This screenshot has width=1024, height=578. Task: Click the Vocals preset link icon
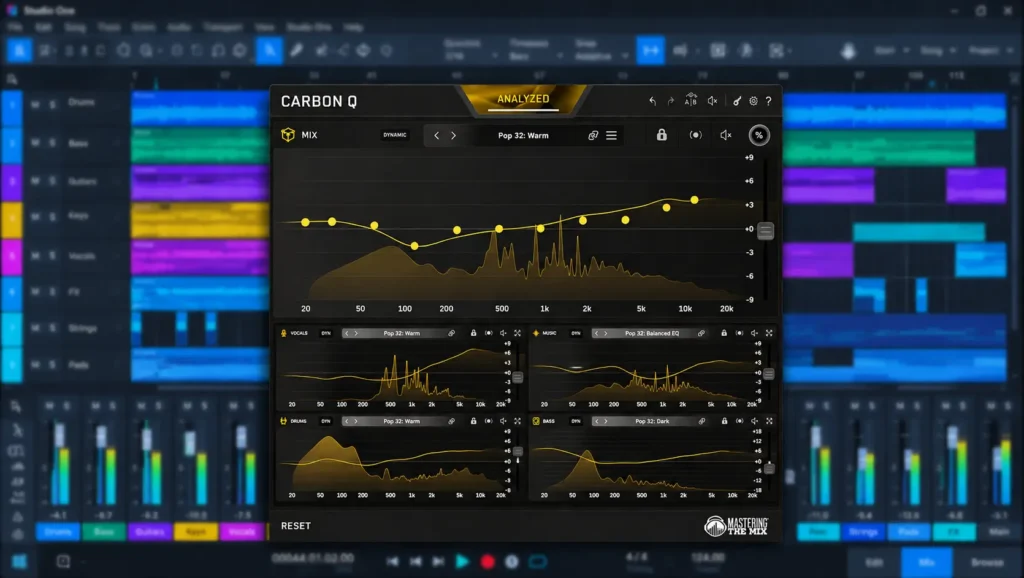pyautogui.click(x=451, y=333)
